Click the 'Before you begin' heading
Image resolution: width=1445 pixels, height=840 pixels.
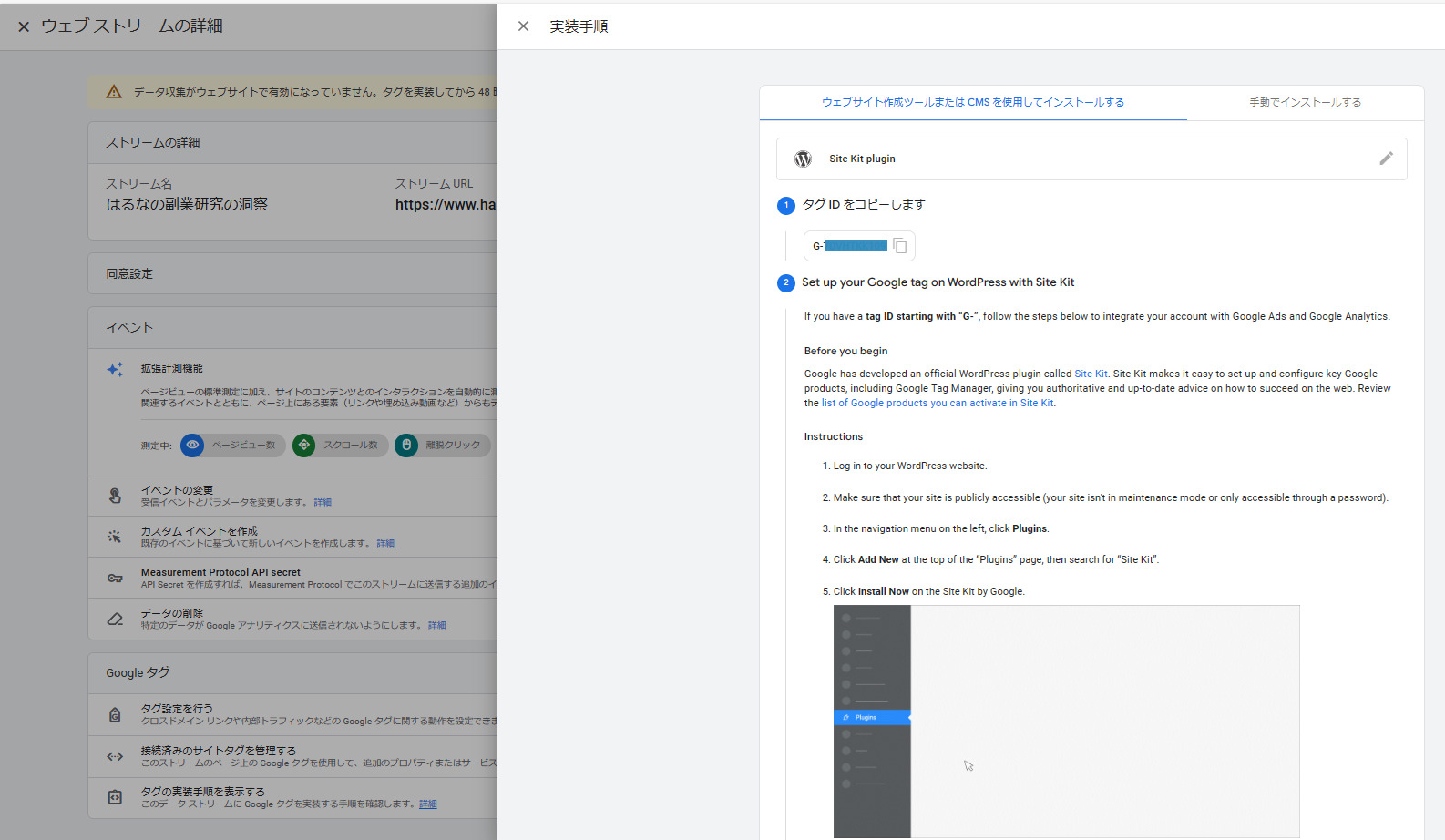[845, 351]
